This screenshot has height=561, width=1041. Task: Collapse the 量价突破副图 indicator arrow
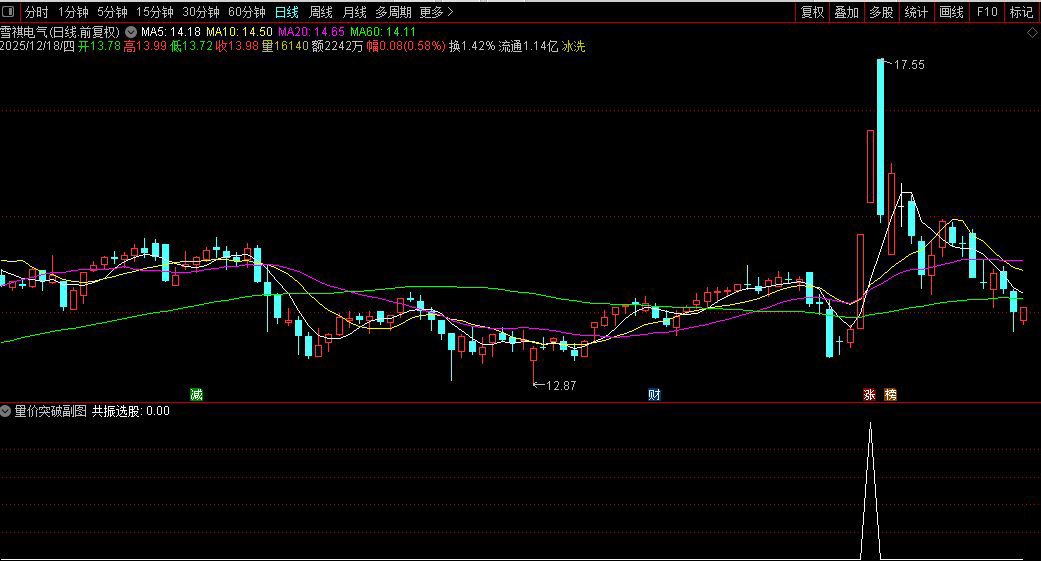[5, 412]
